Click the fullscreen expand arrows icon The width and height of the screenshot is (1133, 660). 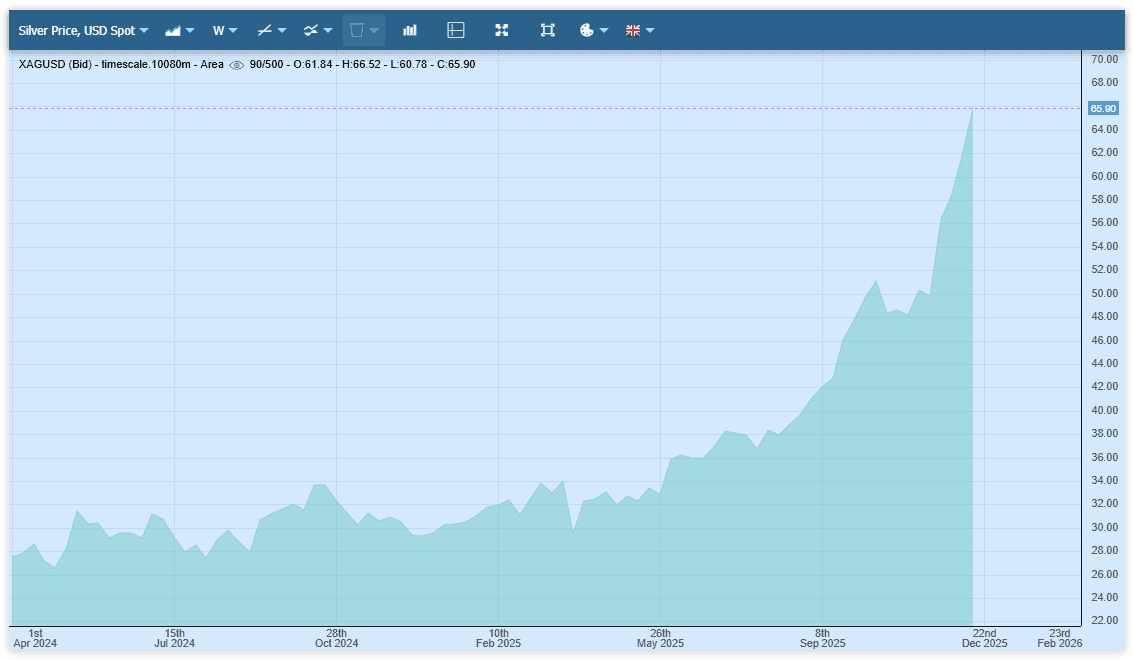click(x=502, y=31)
